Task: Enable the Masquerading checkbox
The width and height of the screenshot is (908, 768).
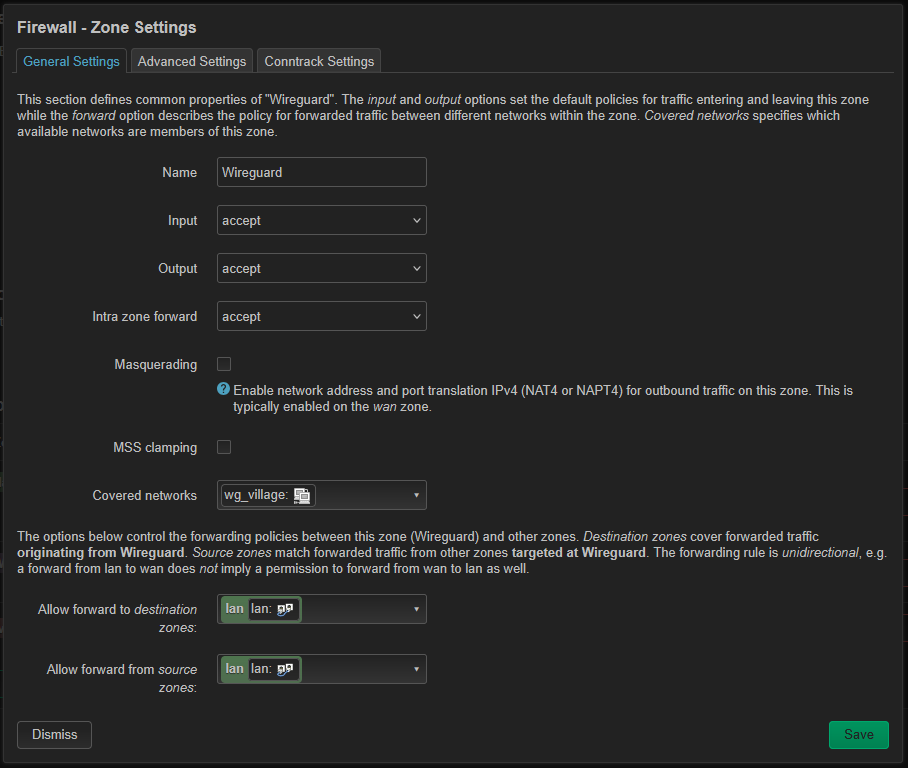Action: pos(224,364)
